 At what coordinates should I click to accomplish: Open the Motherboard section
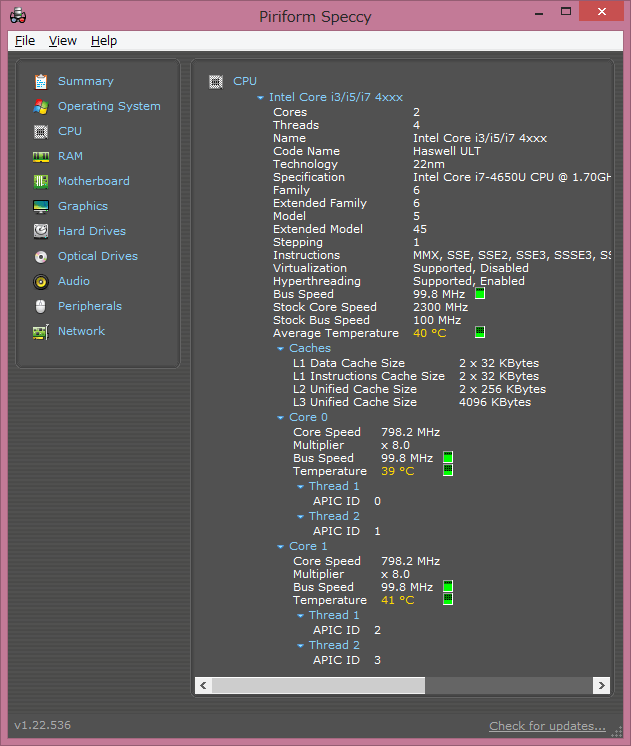[93, 181]
